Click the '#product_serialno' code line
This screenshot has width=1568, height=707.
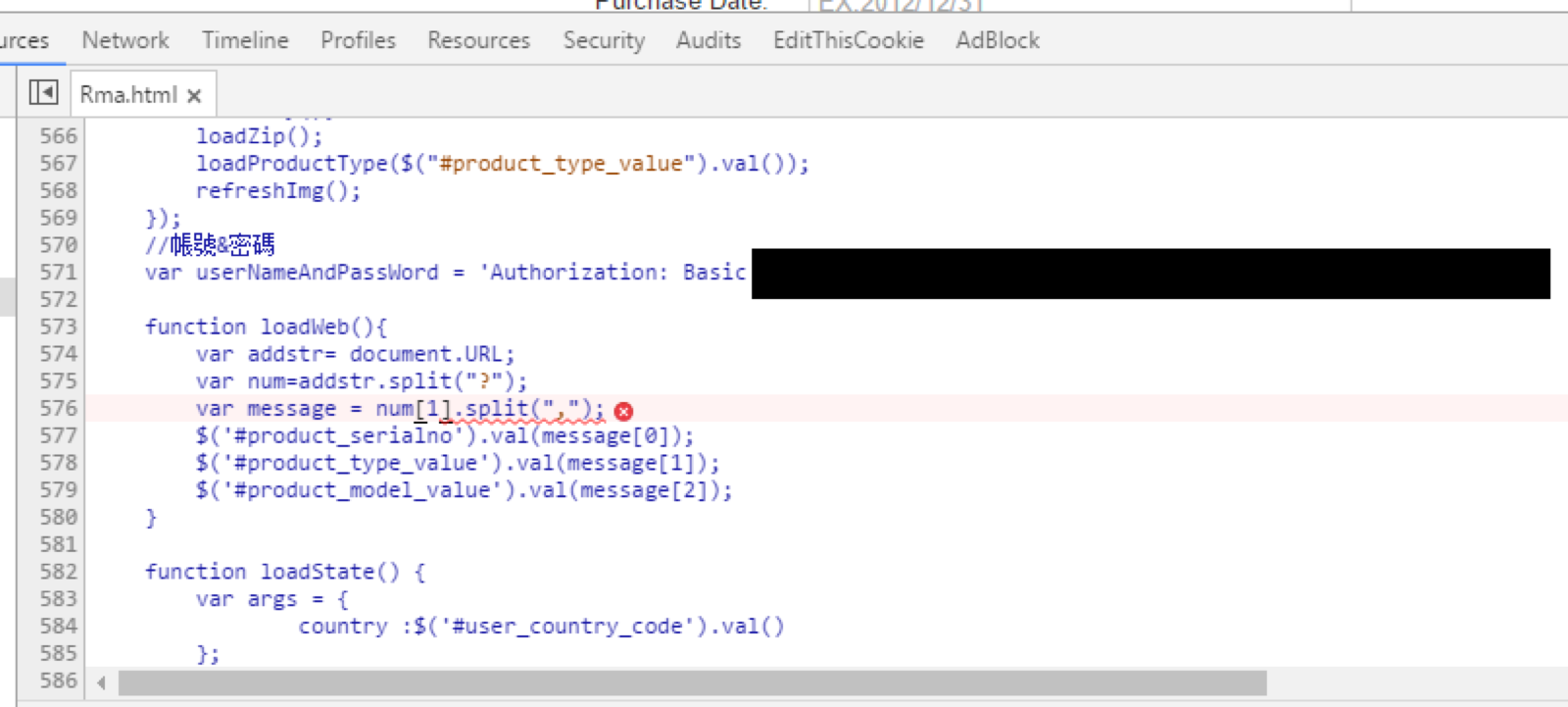click(445, 435)
